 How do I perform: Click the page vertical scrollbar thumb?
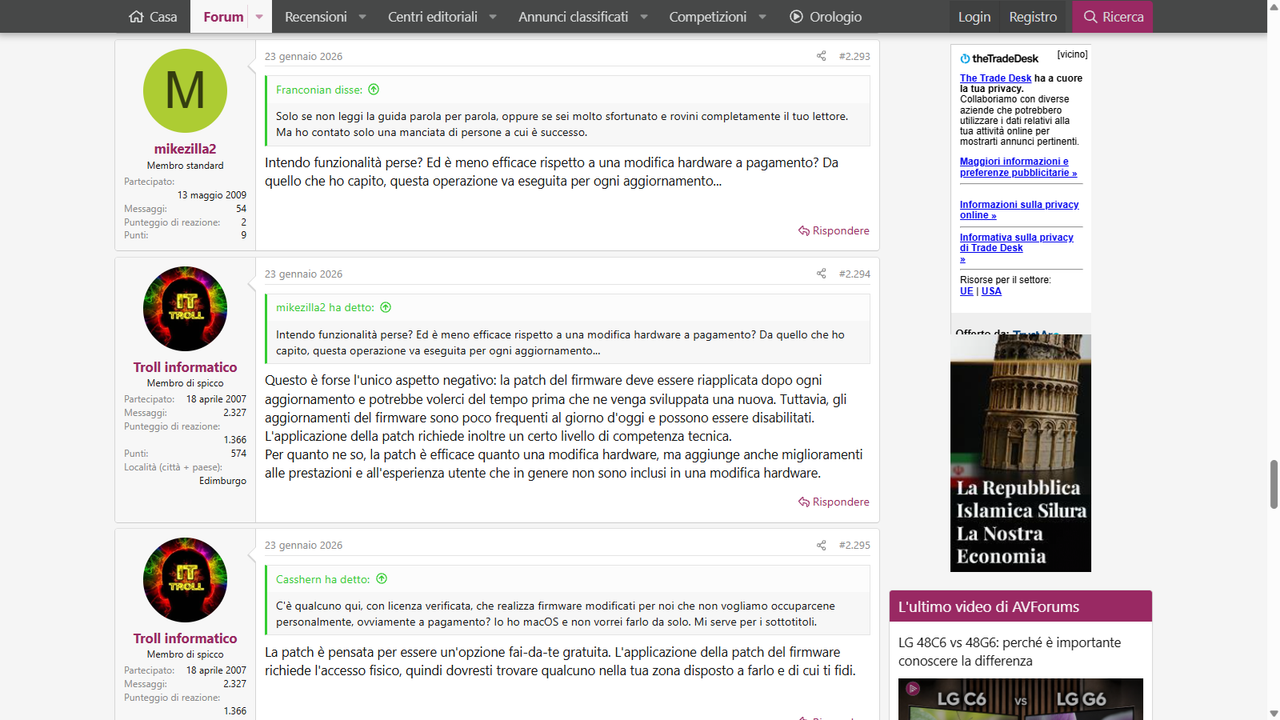point(1274,484)
